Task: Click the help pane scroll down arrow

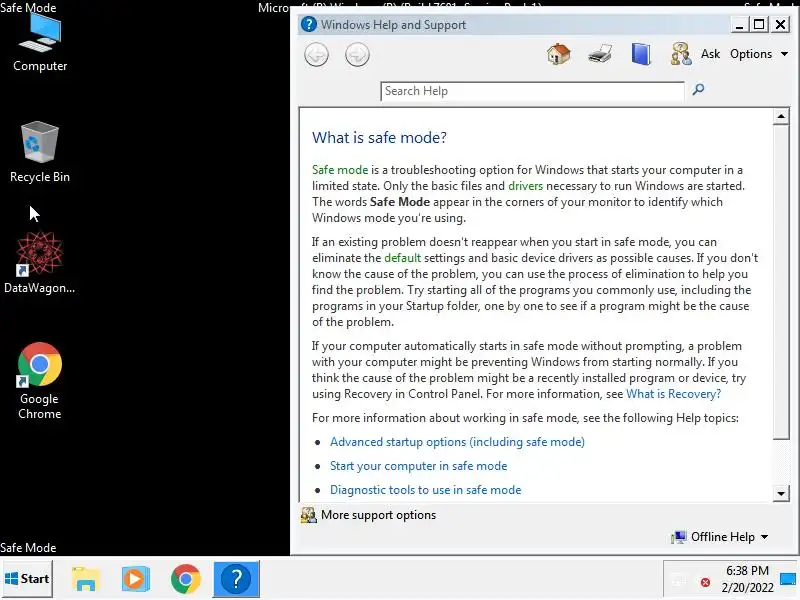Action: click(x=781, y=493)
